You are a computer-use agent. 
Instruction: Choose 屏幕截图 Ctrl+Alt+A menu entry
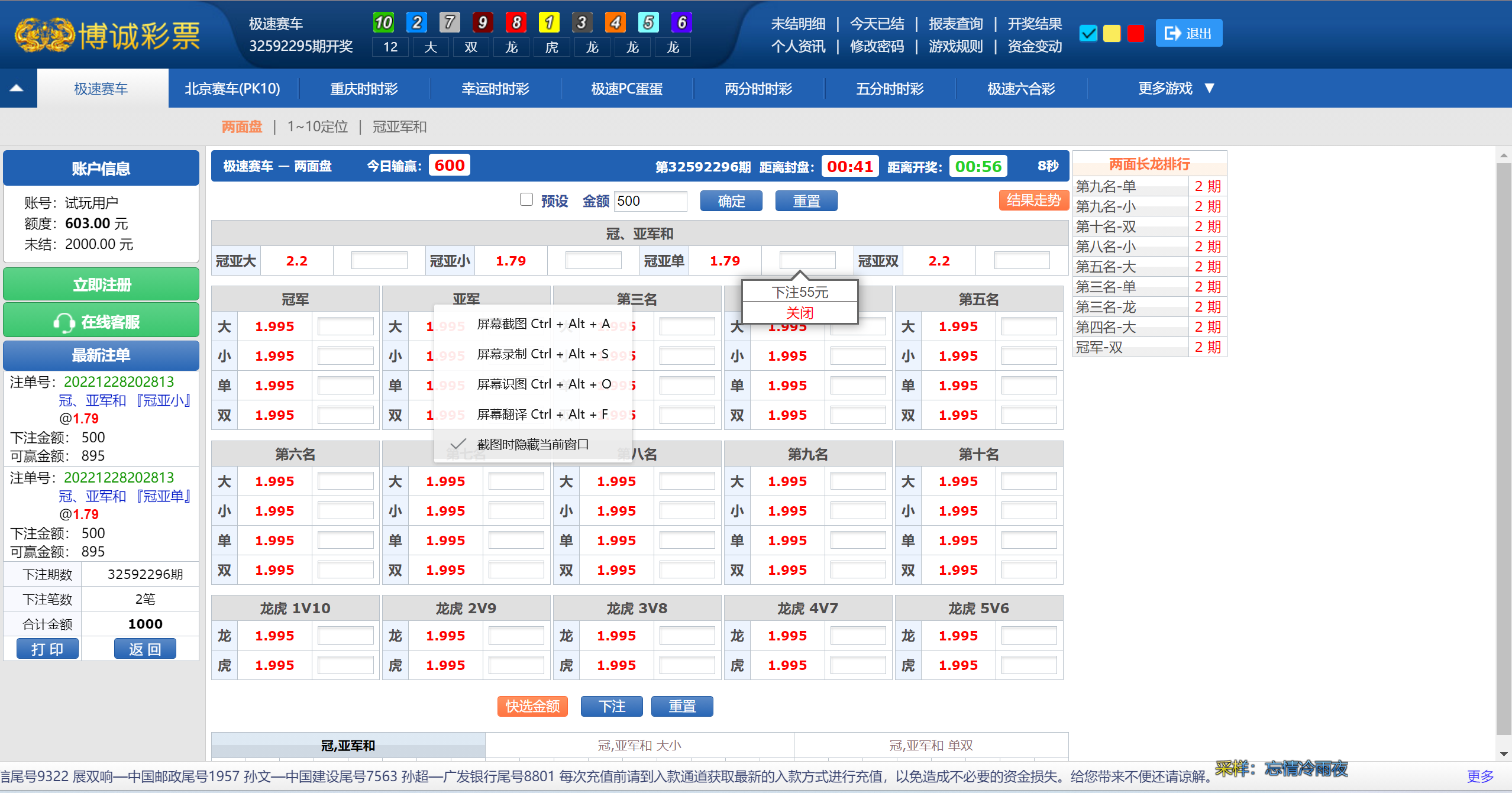pos(543,324)
